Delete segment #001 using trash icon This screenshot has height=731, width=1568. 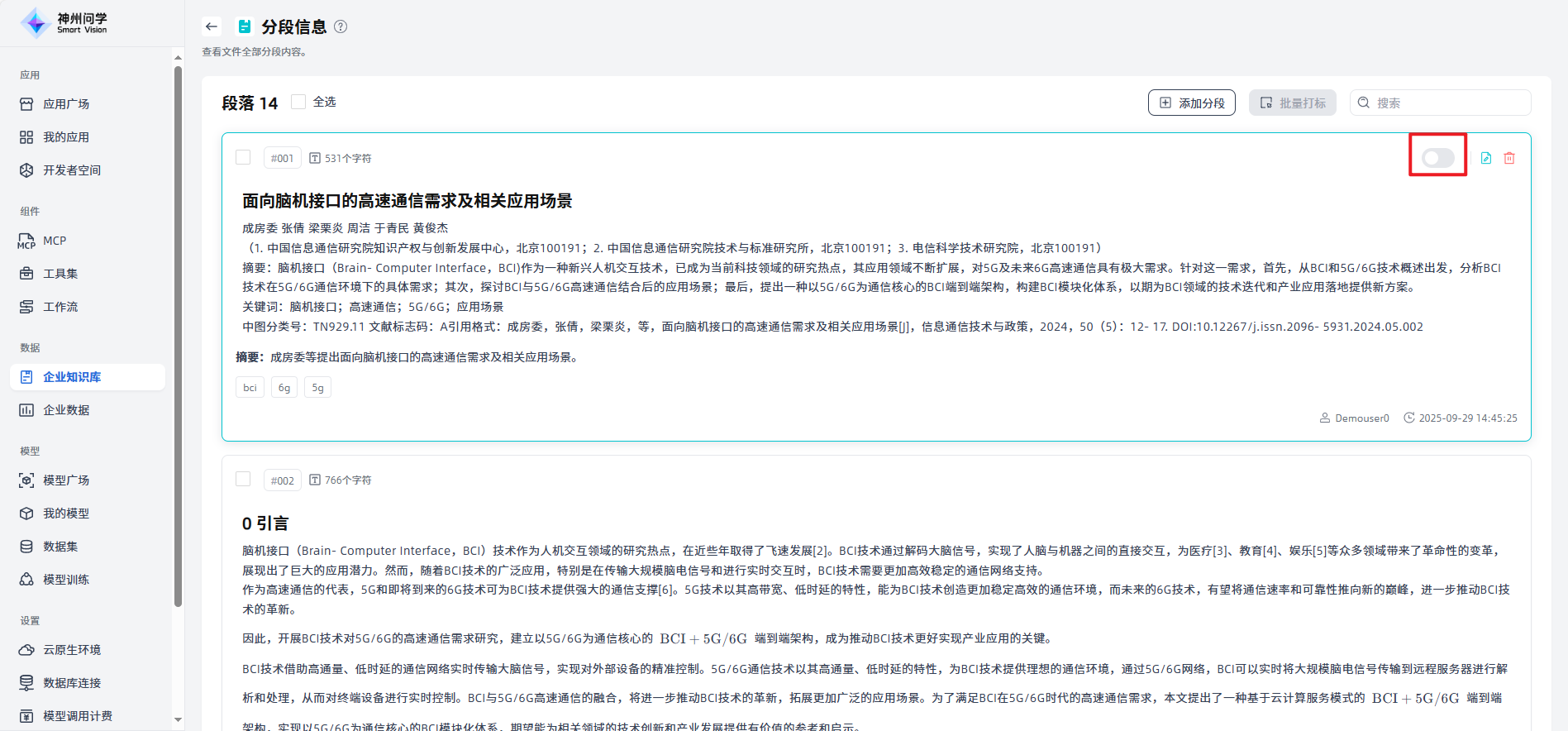coord(1508,158)
